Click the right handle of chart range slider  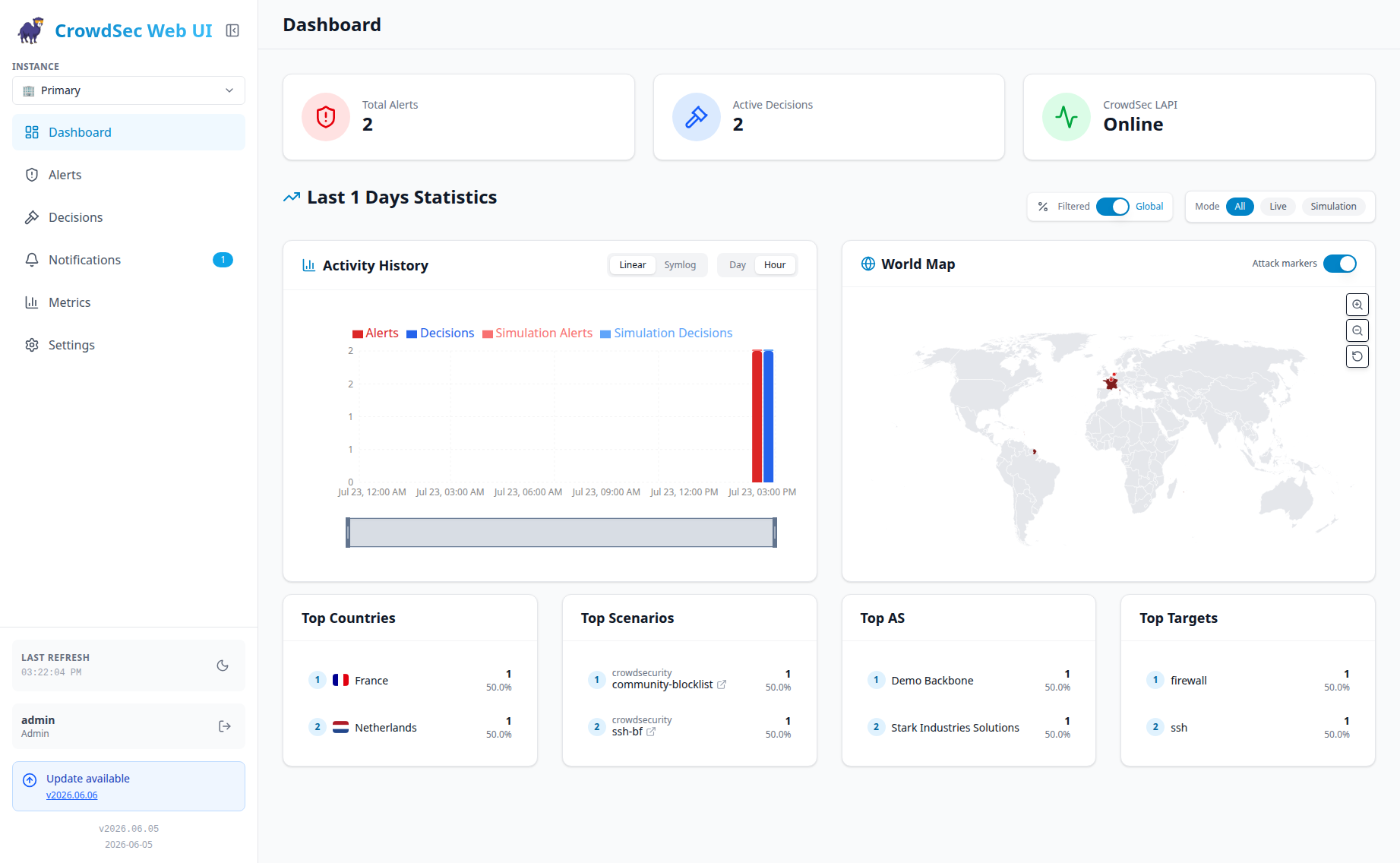point(775,533)
